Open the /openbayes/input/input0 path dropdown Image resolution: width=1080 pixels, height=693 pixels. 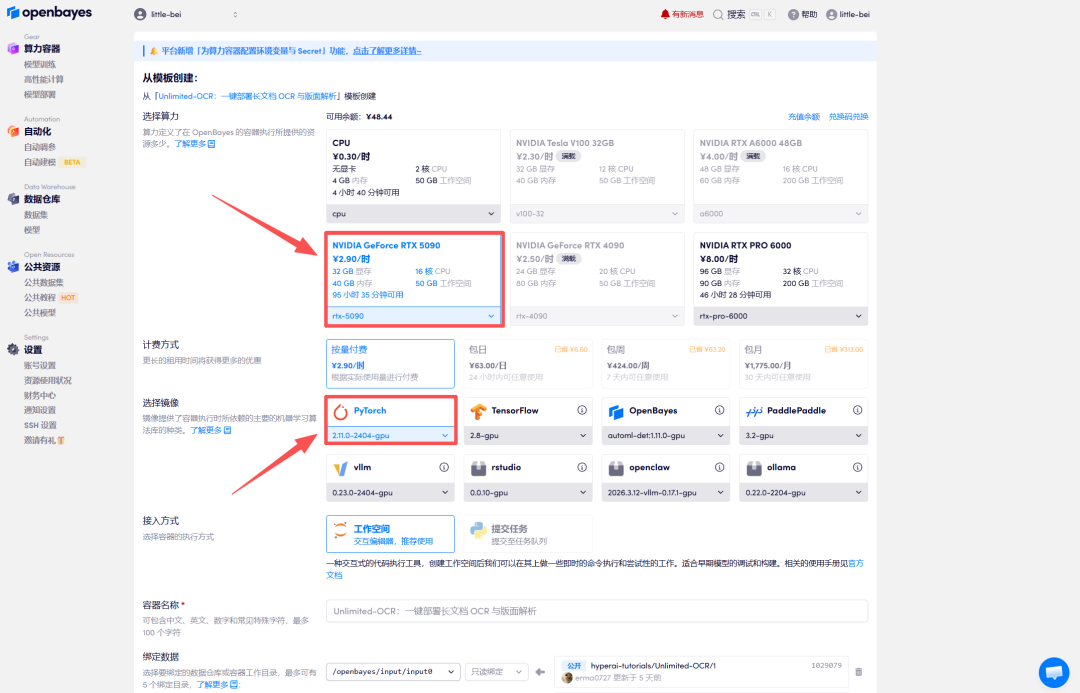point(393,672)
